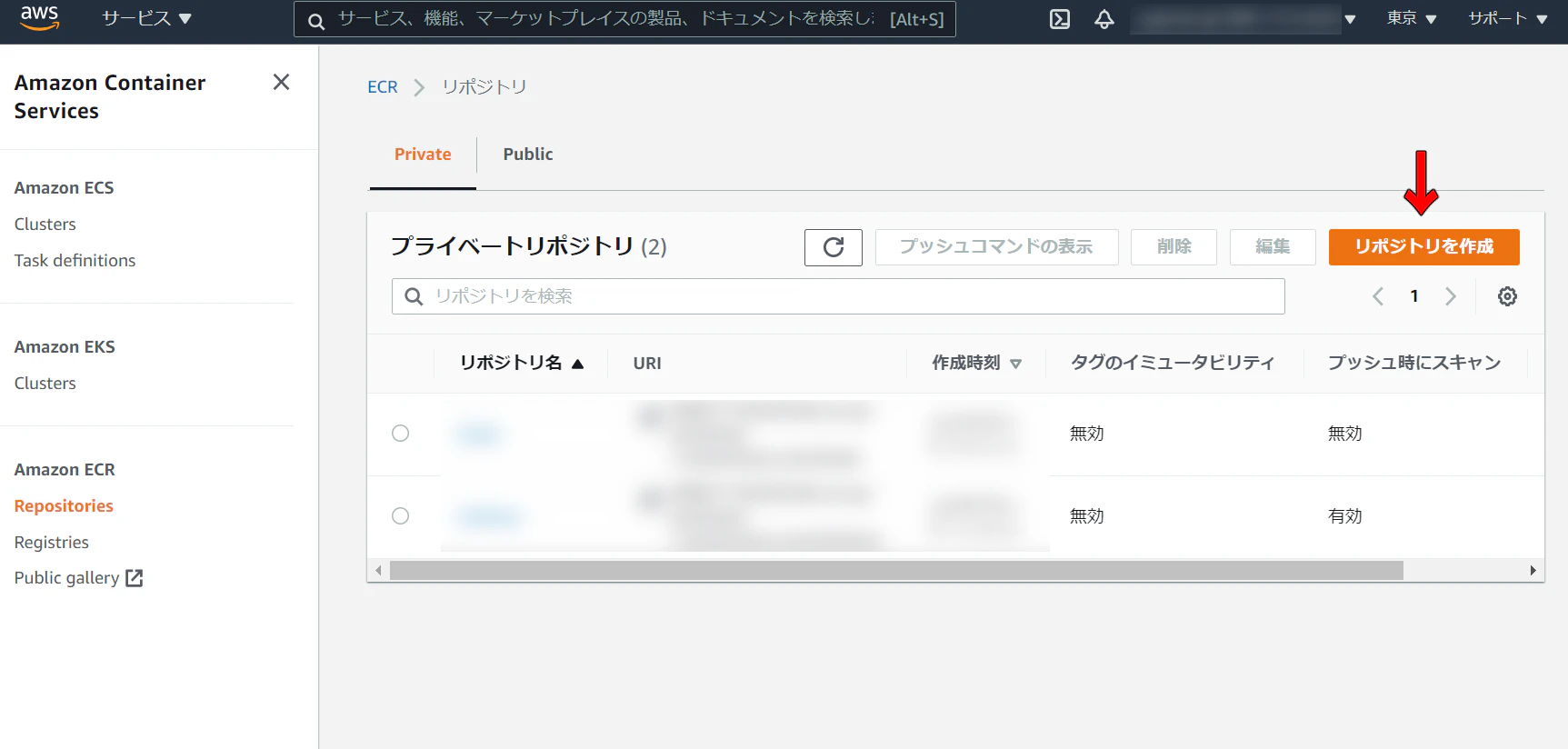Viewport: 1568px width, 749px height.
Task: Click the プライベートリポジトリ (2) heading
Action: click(528, 246)
